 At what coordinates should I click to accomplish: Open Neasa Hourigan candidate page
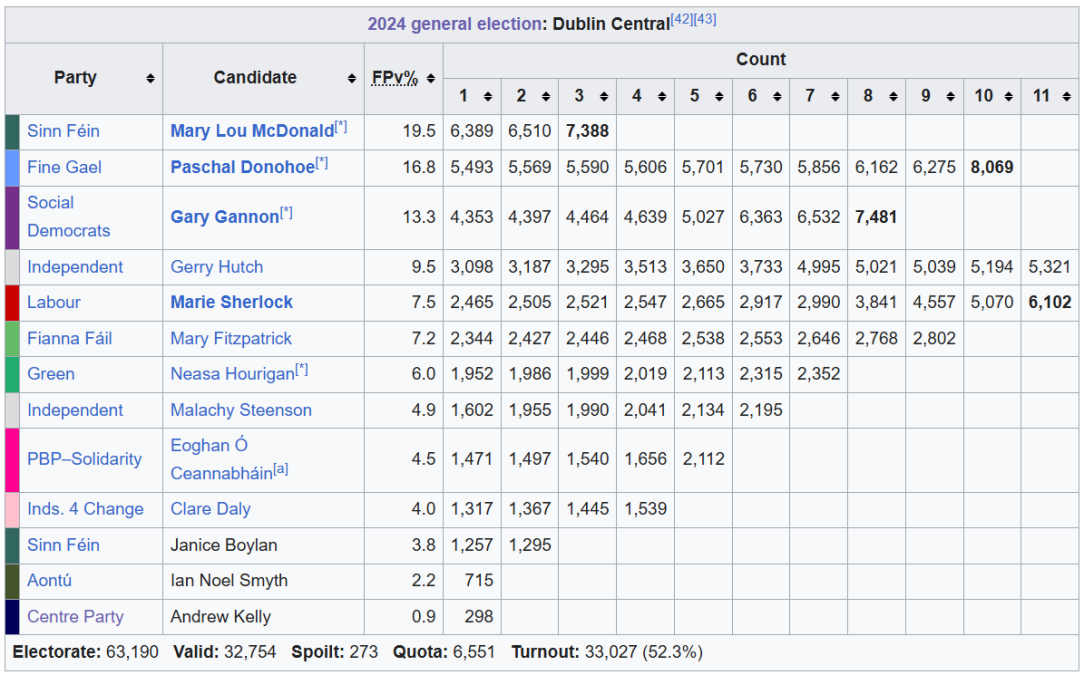(x=233, y=374)
